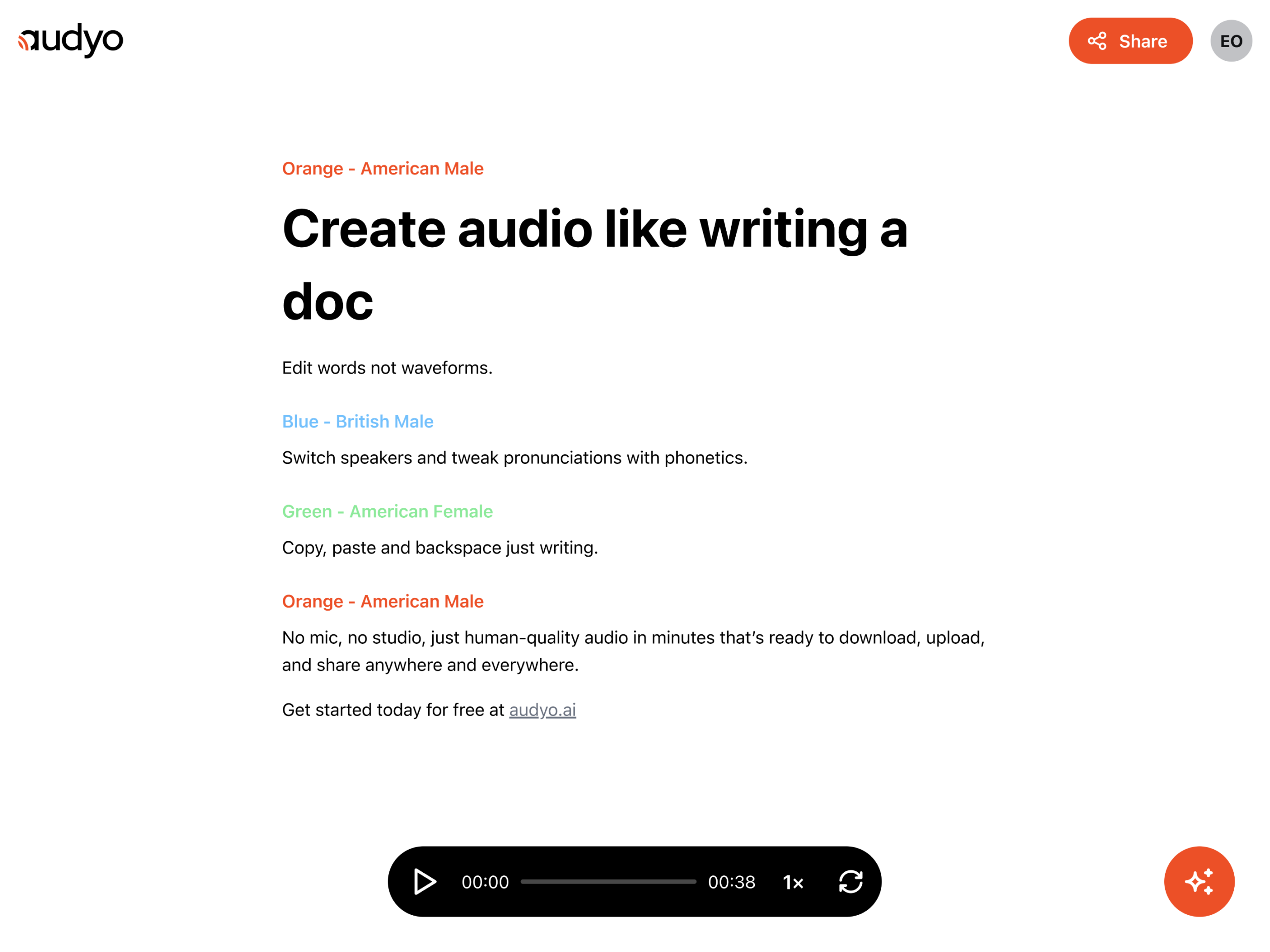Open the audyo.ai hyperlink
1270x952 pixels.
[x=542, y=710]
